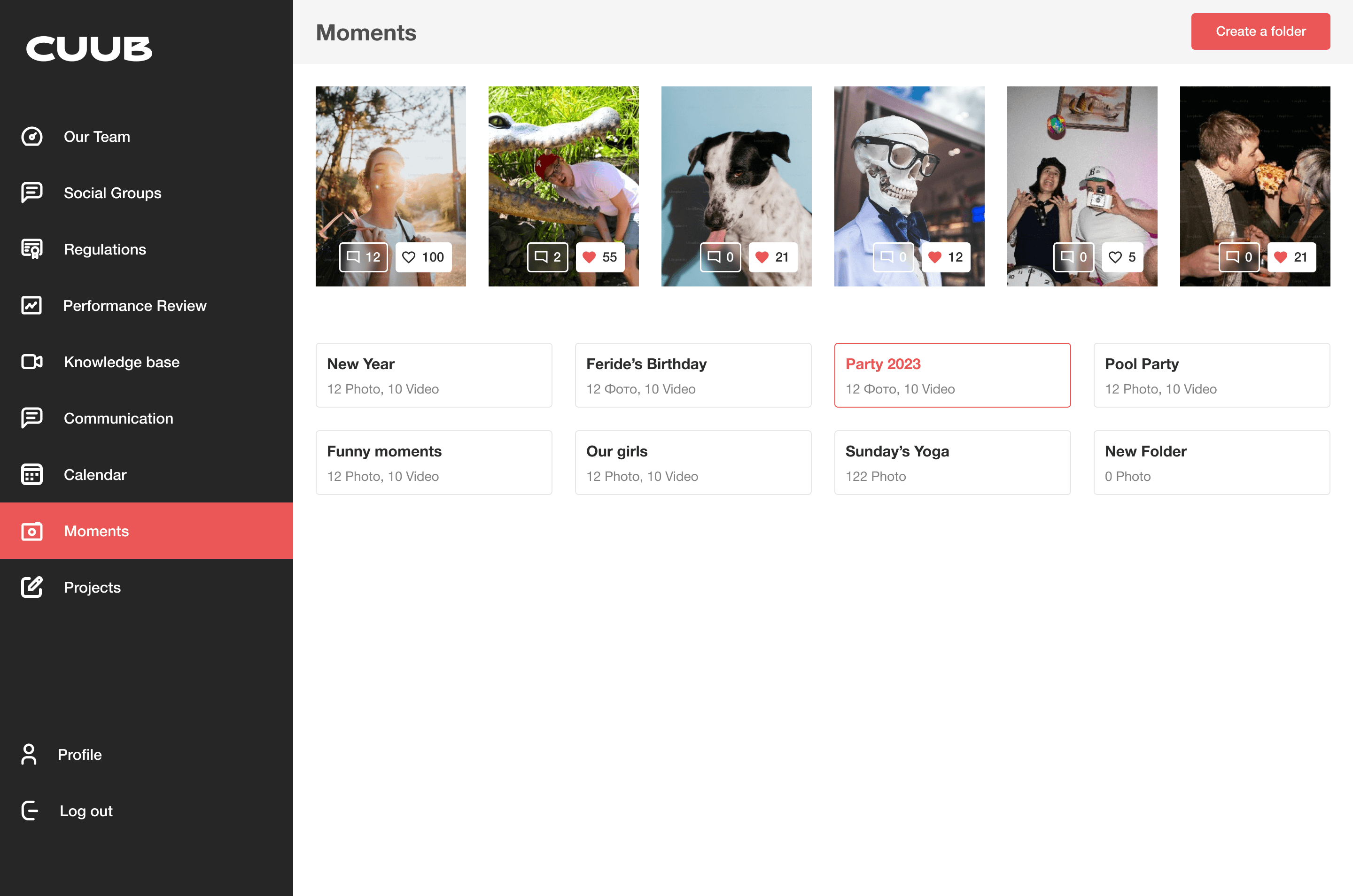Go to Communication section
The width and height of the screenshot is (1353, 896).
click(x=118, y=418)
